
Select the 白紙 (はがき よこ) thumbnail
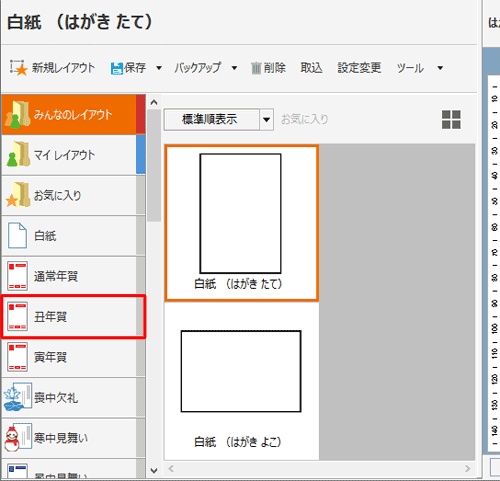tap(242, 381)
